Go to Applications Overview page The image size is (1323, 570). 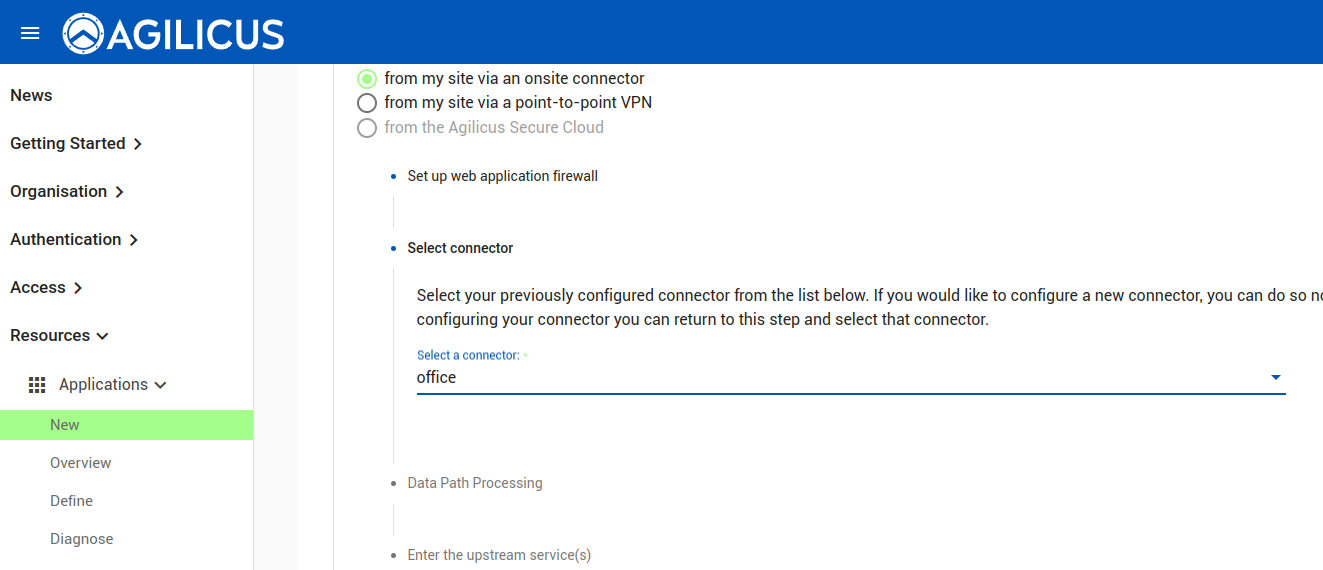pyautogui.click(x=81, y=463)
